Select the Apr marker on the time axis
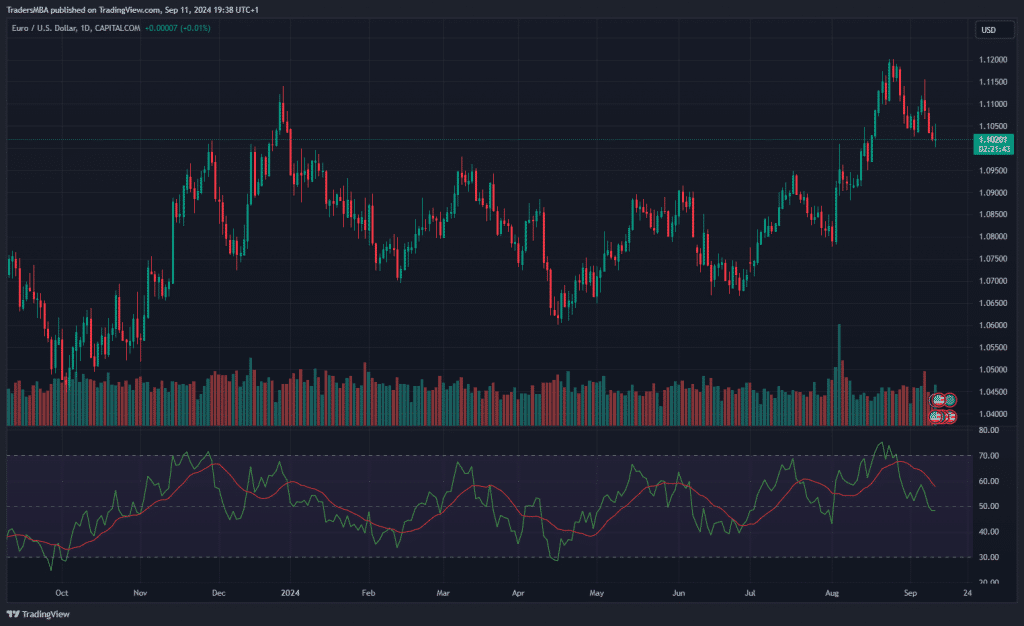1024x626 pixels. pyautogui.click(x=517, y=591)
